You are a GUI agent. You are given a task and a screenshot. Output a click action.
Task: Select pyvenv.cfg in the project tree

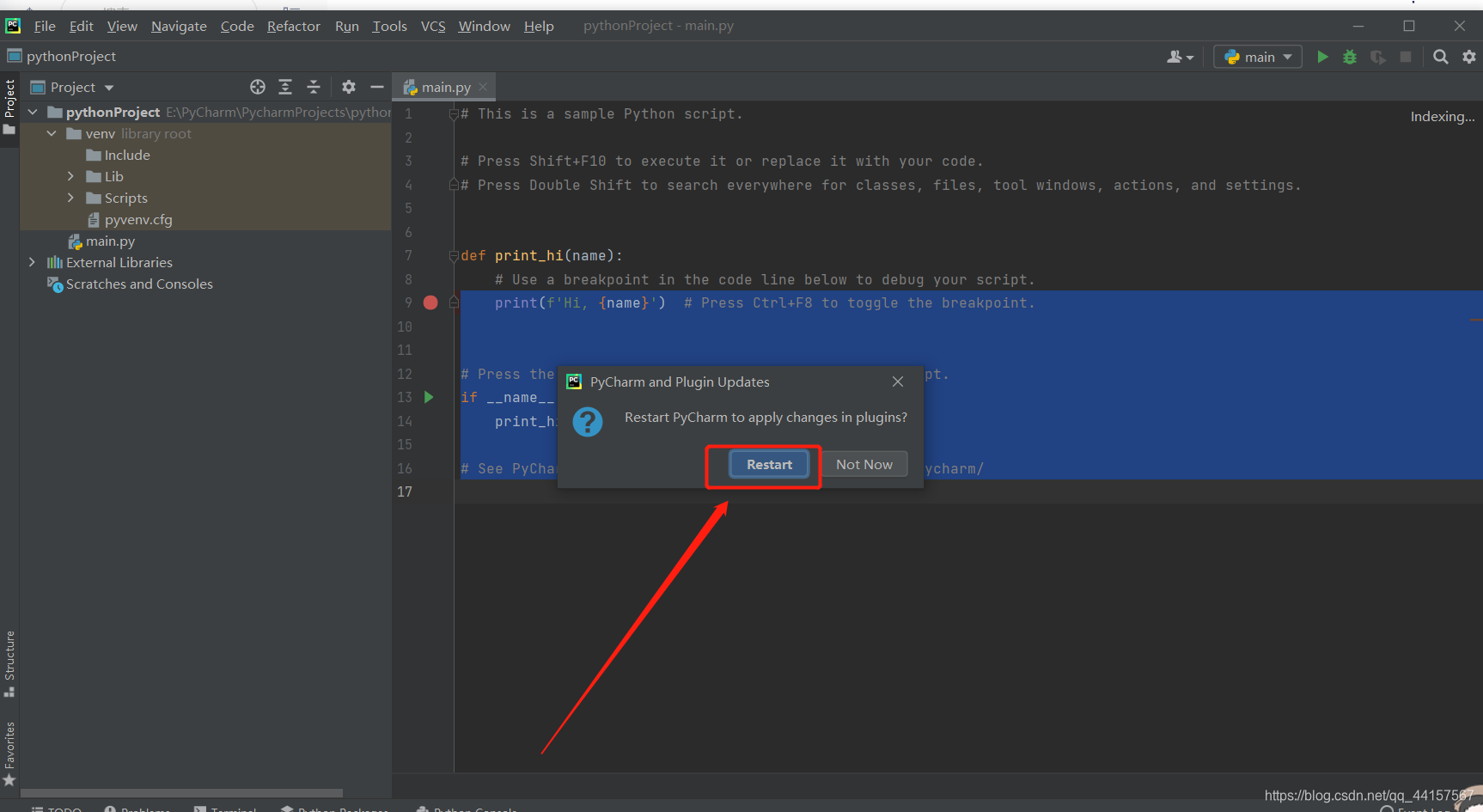(x=130, y=219)
